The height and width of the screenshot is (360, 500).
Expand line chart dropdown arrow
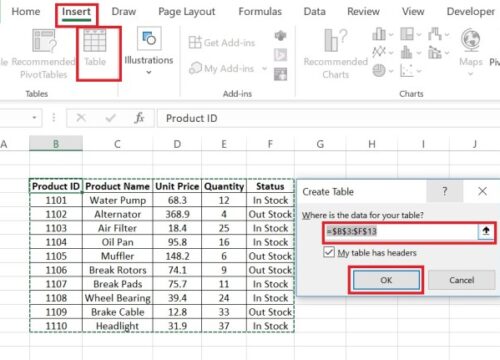tap(391, 53)
